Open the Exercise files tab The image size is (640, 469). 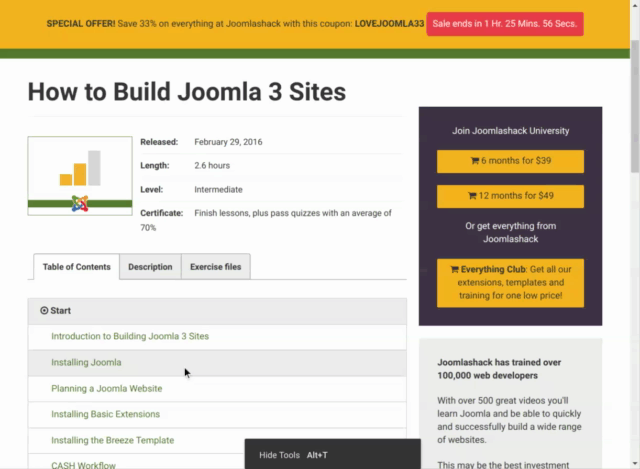[216, 267]
